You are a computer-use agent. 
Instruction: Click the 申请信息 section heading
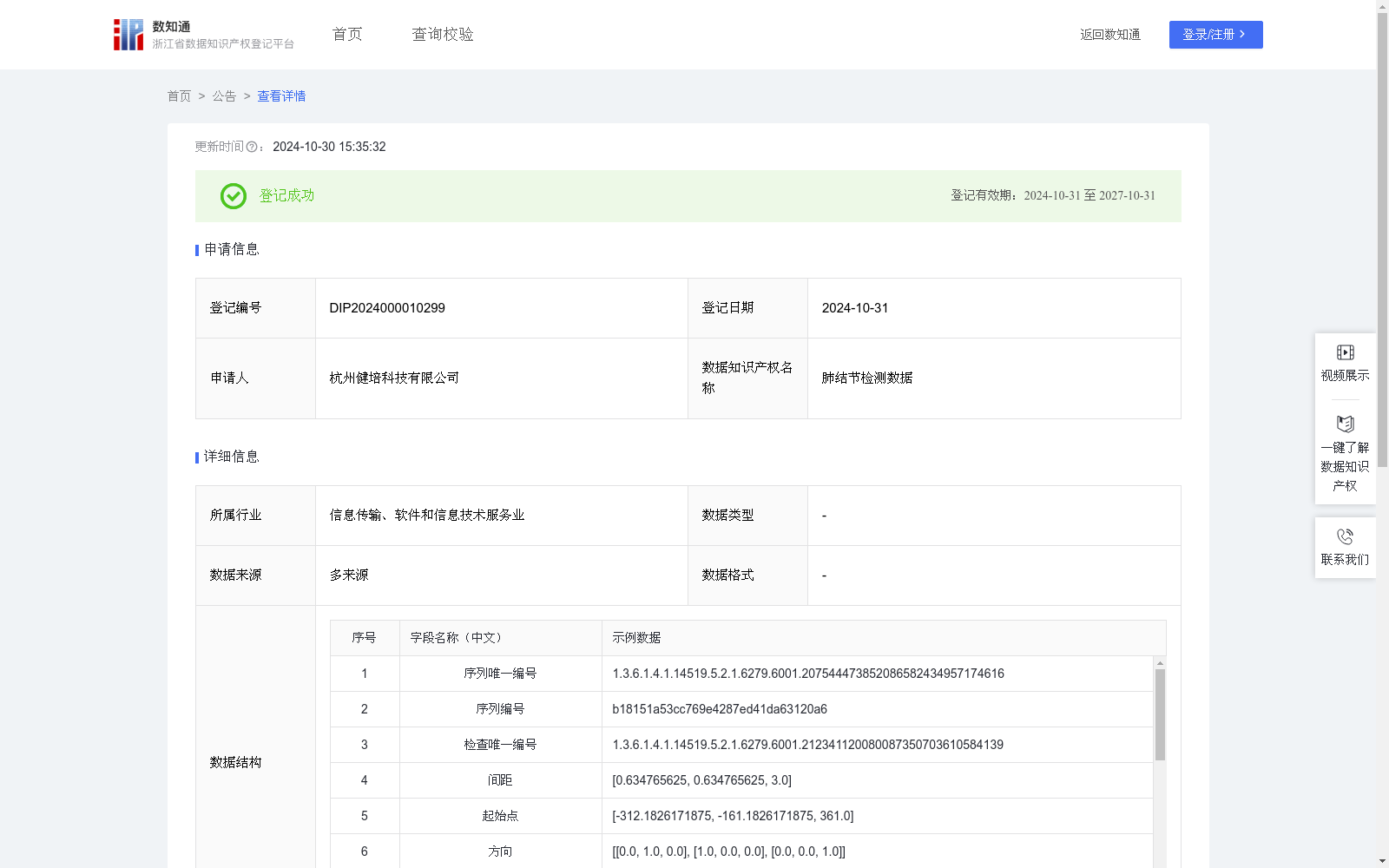pyautogui.click(x=232, y=250)
